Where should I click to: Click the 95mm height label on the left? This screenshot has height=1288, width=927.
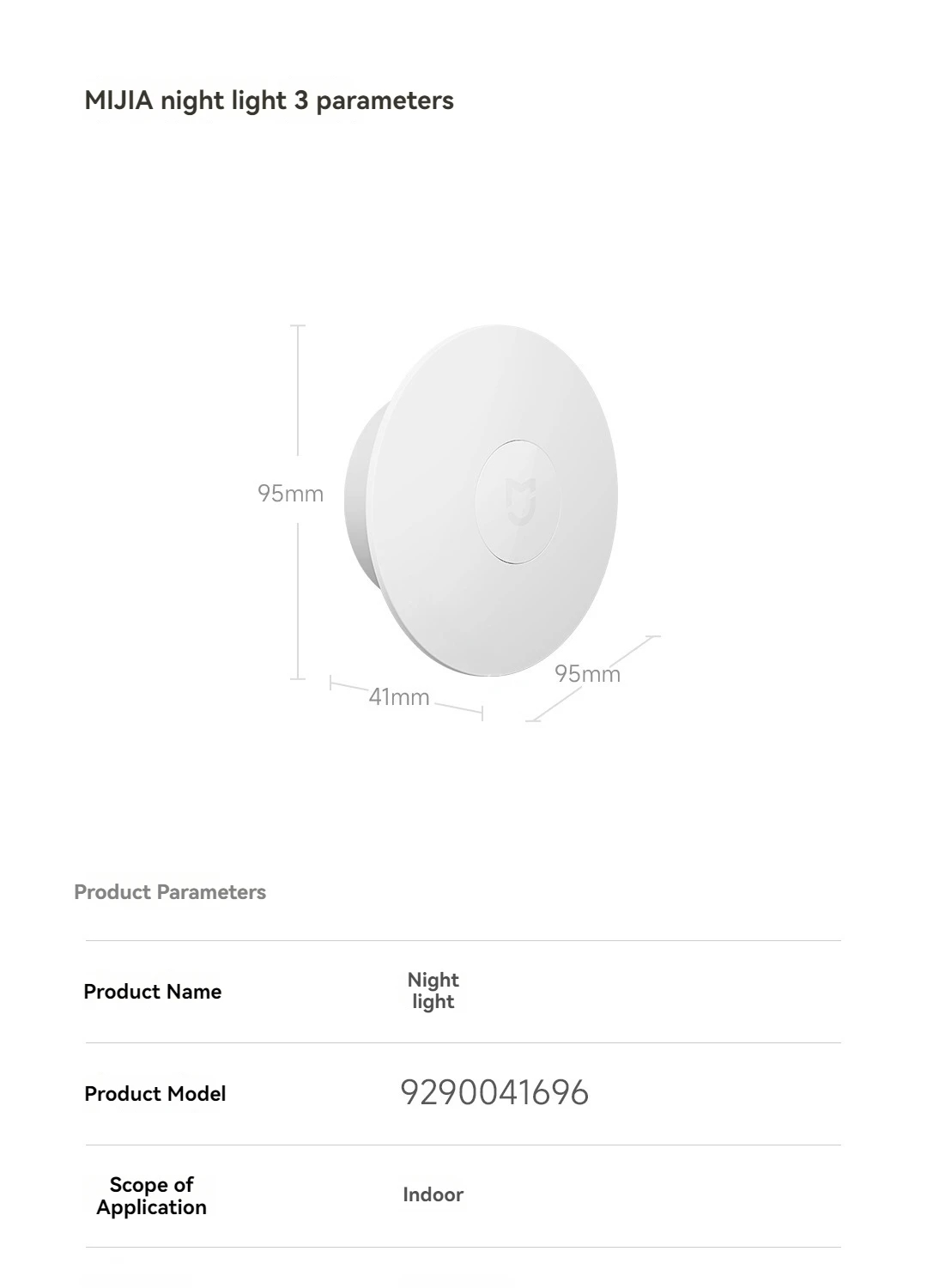[x=290, y=494]
